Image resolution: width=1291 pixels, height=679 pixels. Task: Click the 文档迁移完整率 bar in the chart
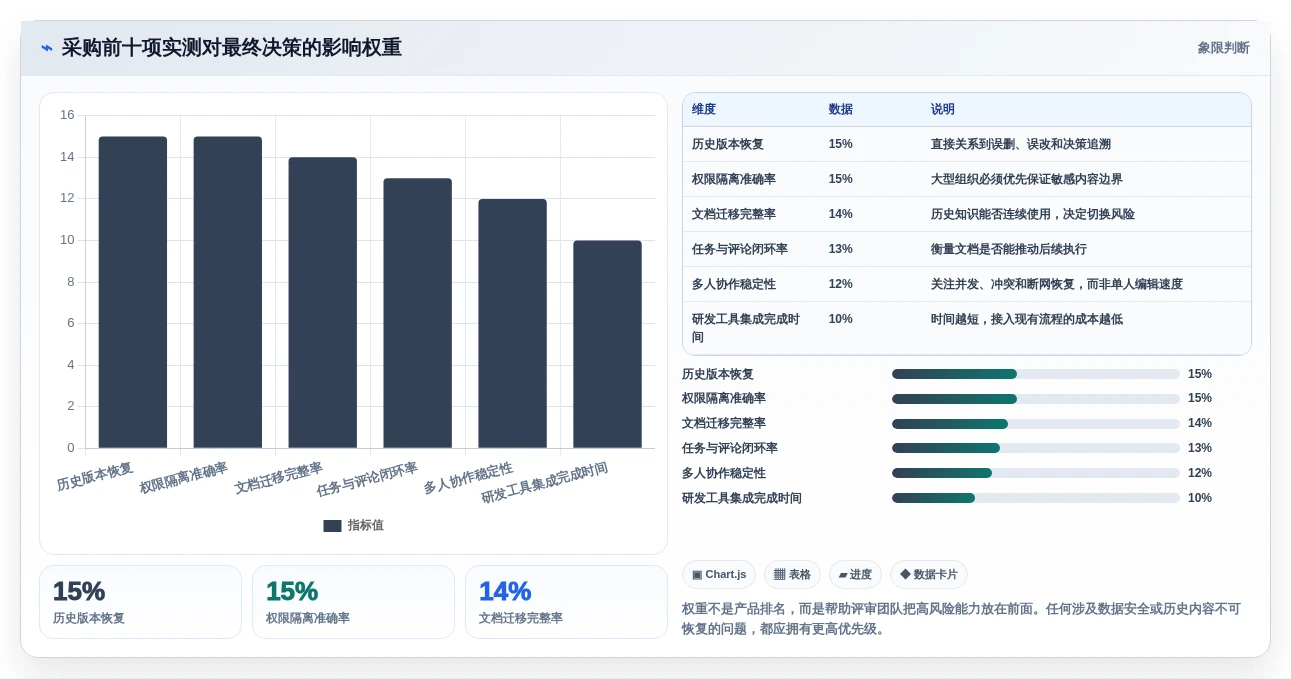tap(323, 303)
